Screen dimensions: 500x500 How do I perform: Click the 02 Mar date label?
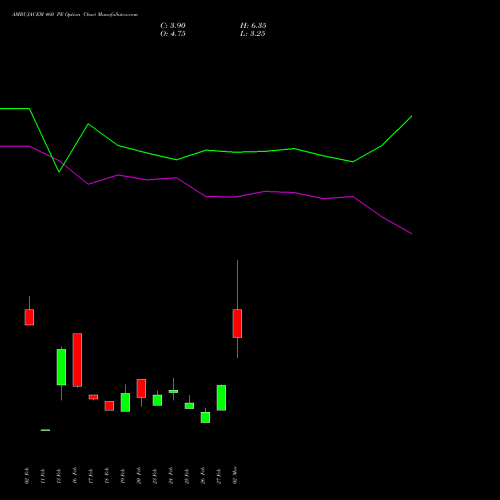click(x=235, y=476)
